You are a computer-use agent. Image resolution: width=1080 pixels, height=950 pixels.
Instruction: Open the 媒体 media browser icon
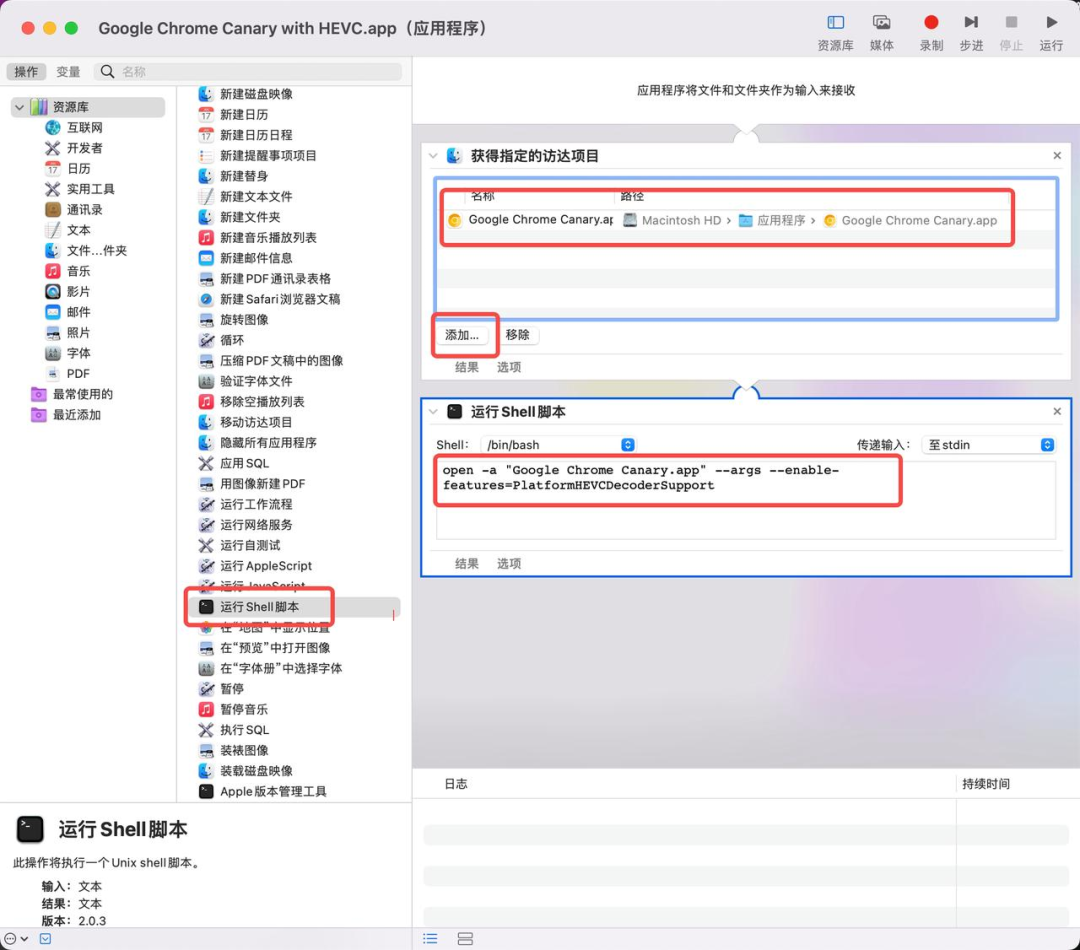pyautogui.click(x=880, y=22)
